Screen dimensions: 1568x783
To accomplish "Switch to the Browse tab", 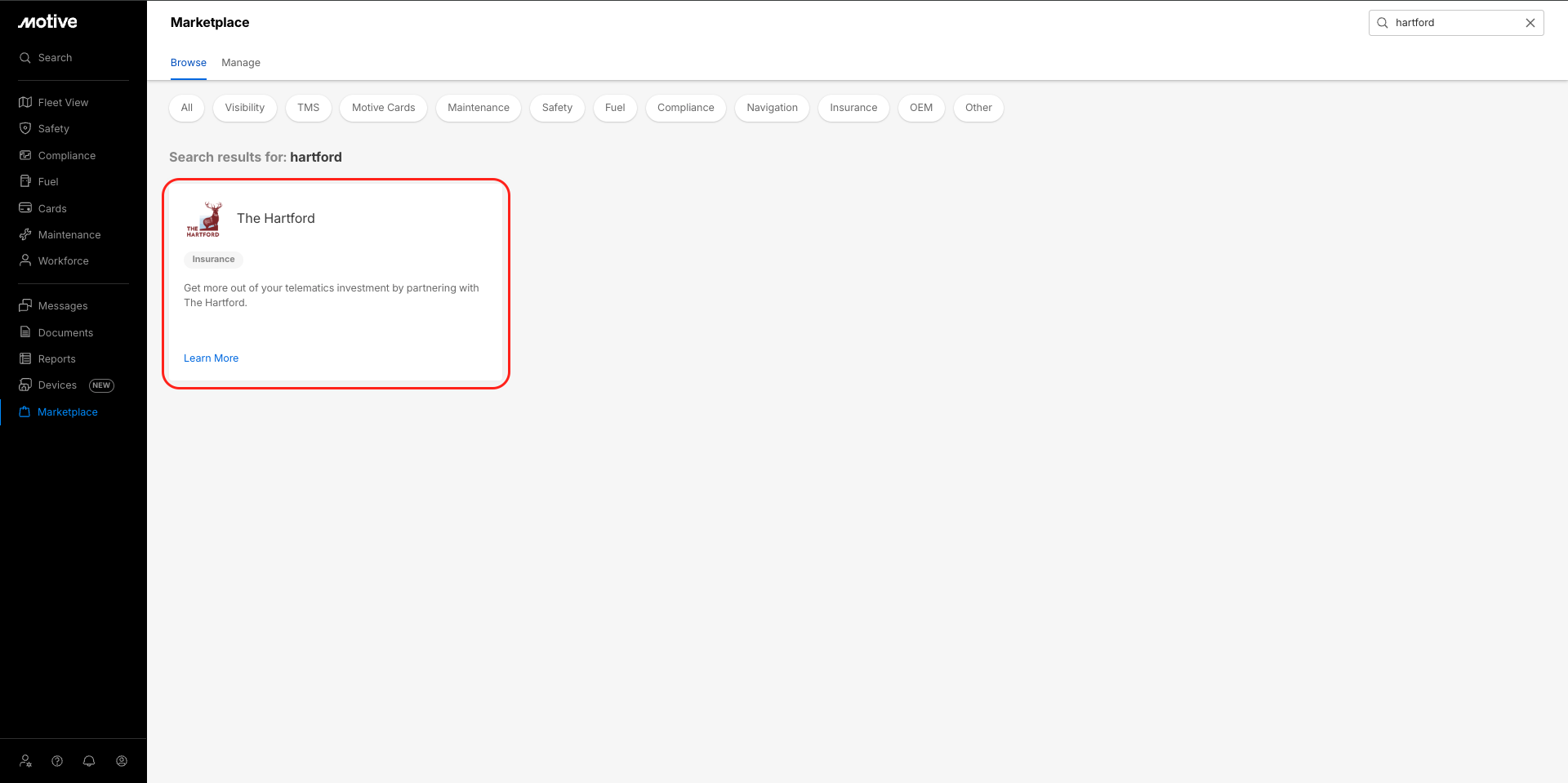I will (189, 63).
